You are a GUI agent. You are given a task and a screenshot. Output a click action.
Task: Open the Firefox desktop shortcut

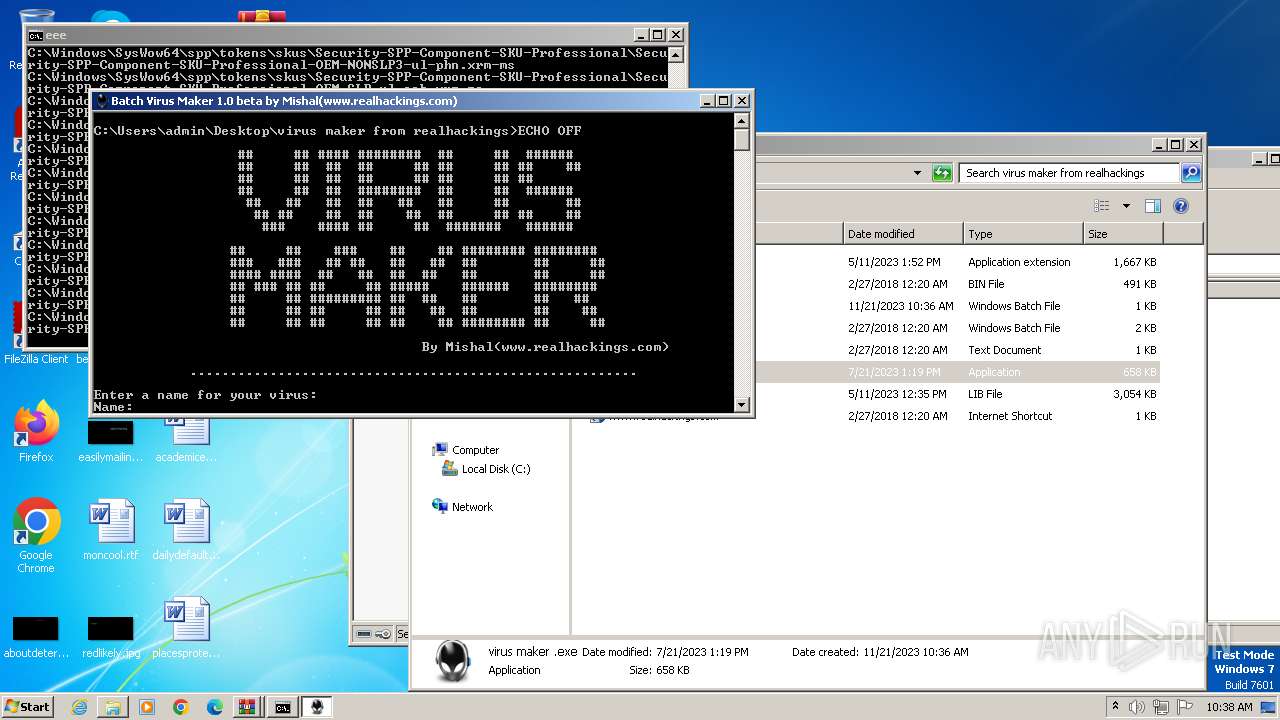(36, 432)
